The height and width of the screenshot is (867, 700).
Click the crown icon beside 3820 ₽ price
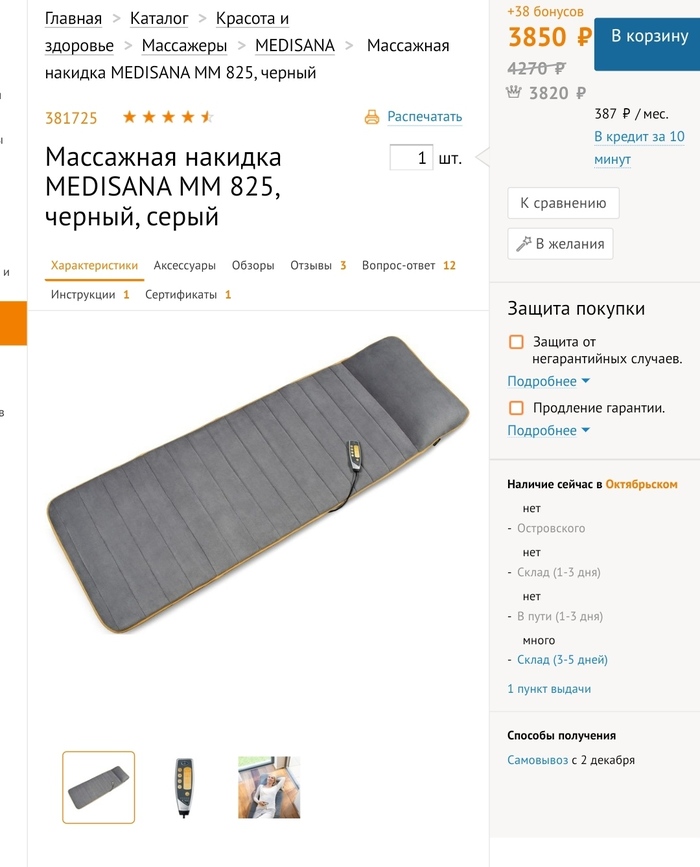coord(514,92)
